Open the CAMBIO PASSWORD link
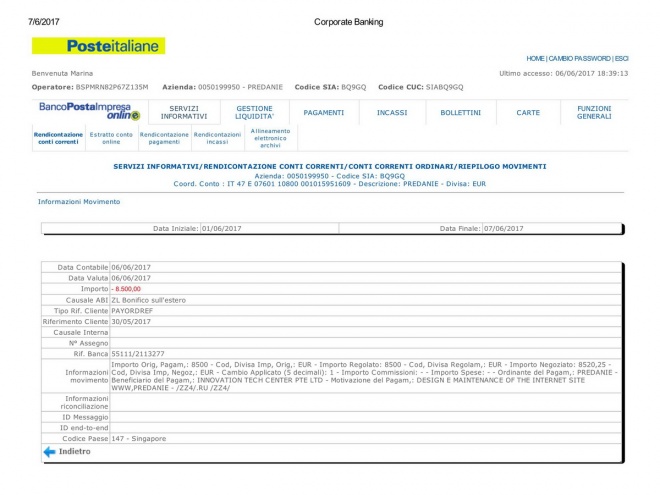The width and height of the screenshot is (660, 495). [581, 58]
